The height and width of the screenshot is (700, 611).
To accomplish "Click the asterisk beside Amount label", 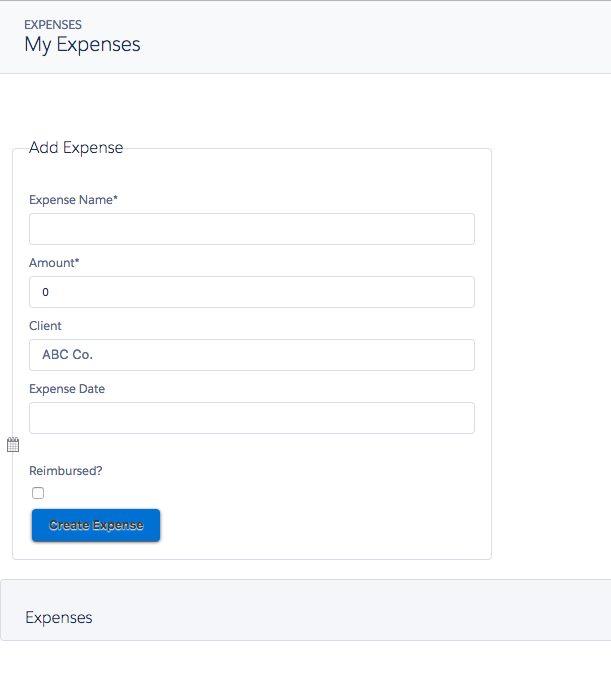I will click(x=77, y=262).
